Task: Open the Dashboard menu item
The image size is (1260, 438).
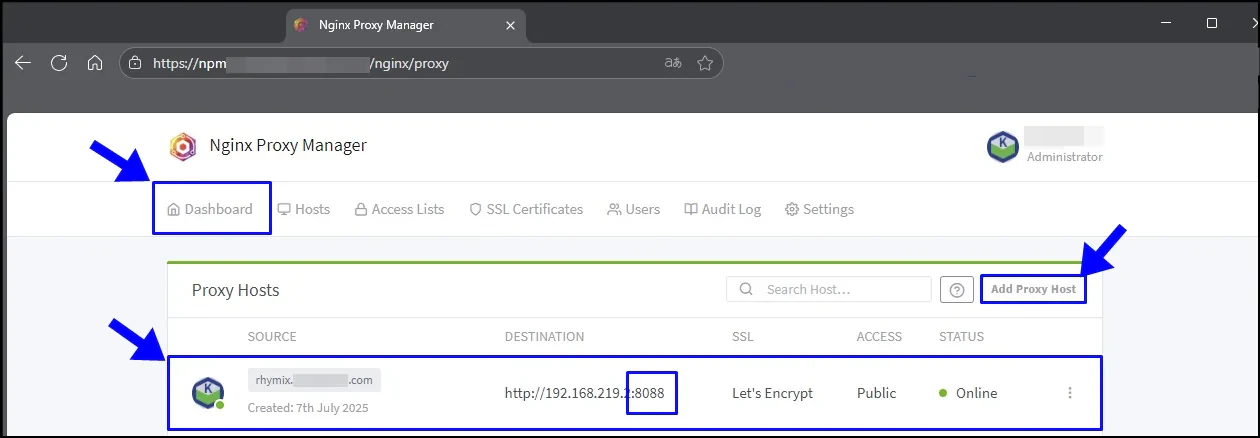Action: click(x=210, y=209)
